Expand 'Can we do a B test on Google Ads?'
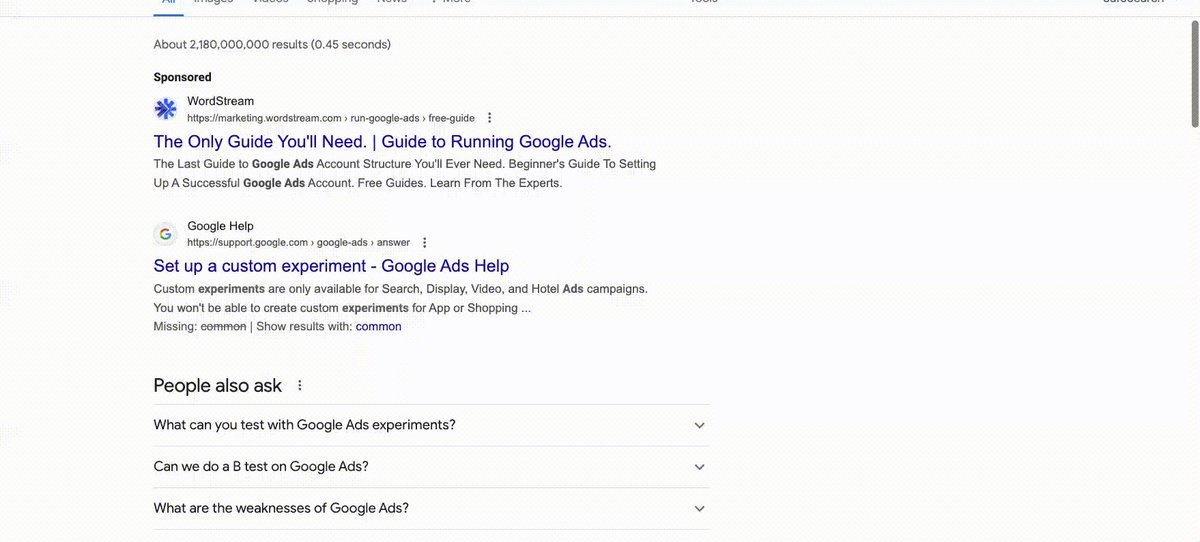The width and height of the screenshot is (1200, 542). point(431,467)
